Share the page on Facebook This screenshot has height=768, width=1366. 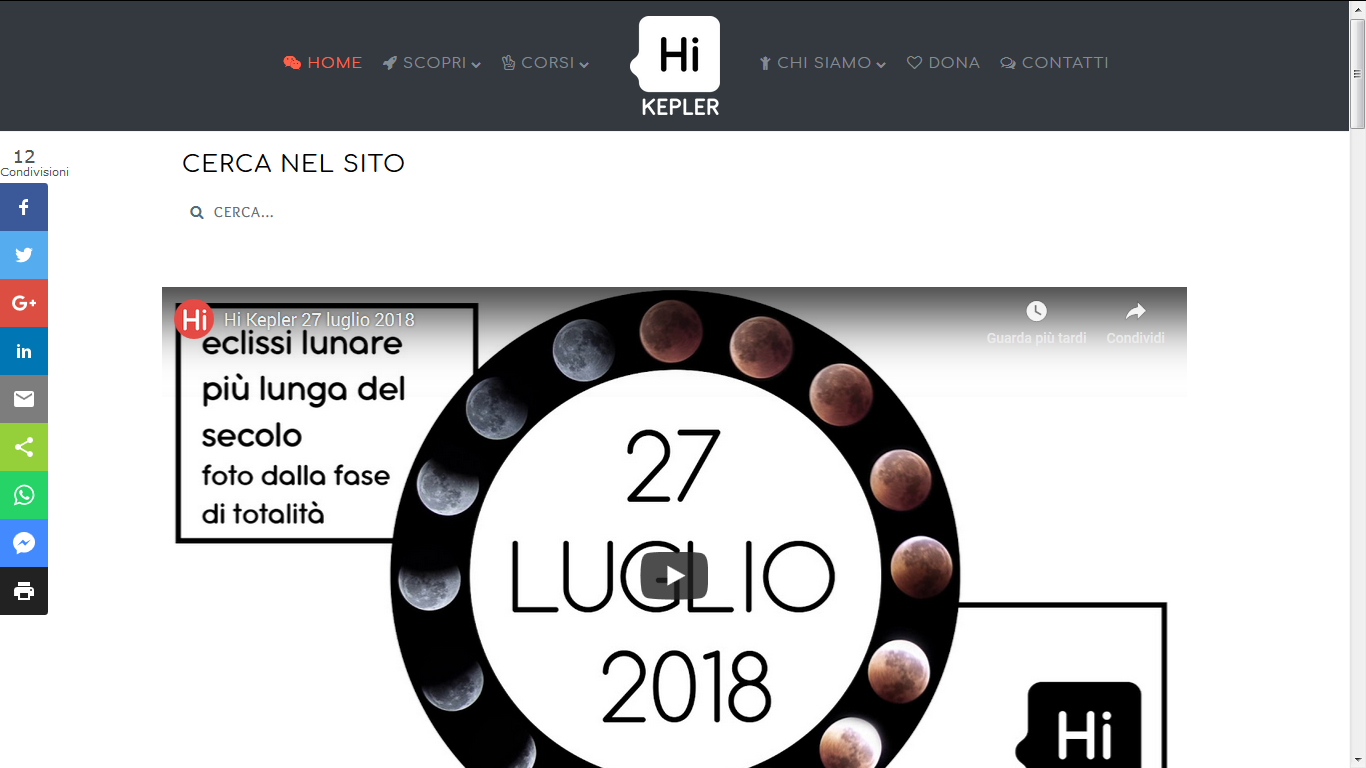point(24,207)
